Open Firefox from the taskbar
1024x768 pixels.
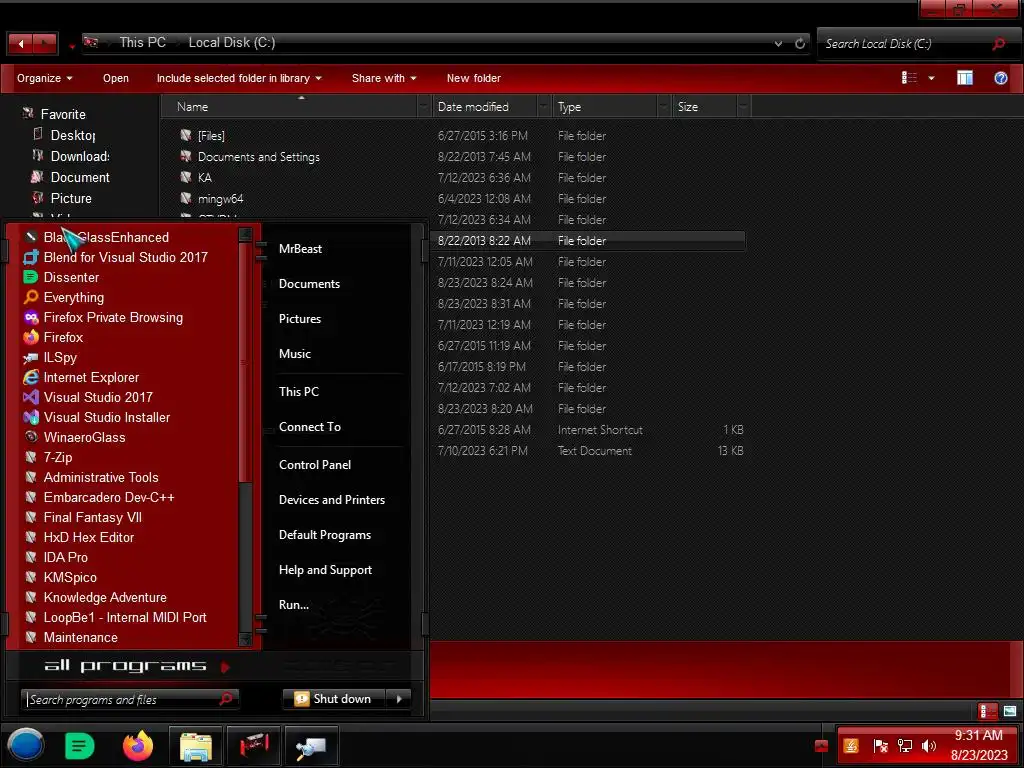click(x=138, y=746)
